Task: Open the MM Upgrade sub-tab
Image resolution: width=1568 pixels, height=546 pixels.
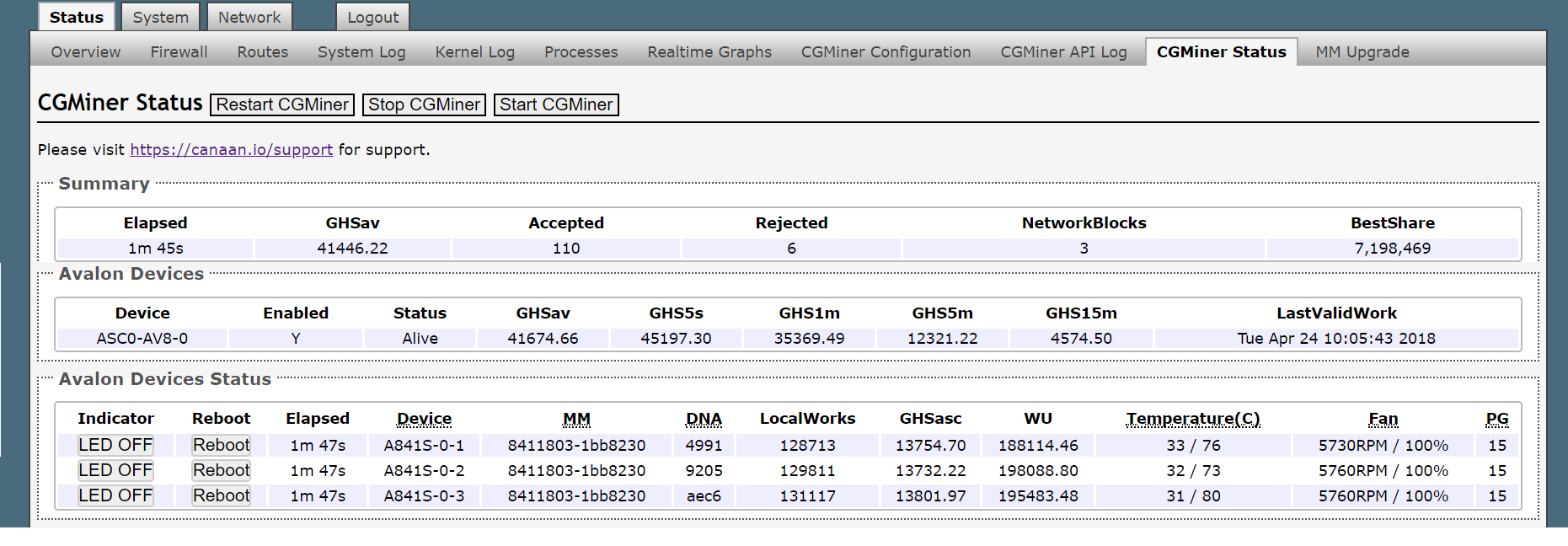Action: point(1362,52)
